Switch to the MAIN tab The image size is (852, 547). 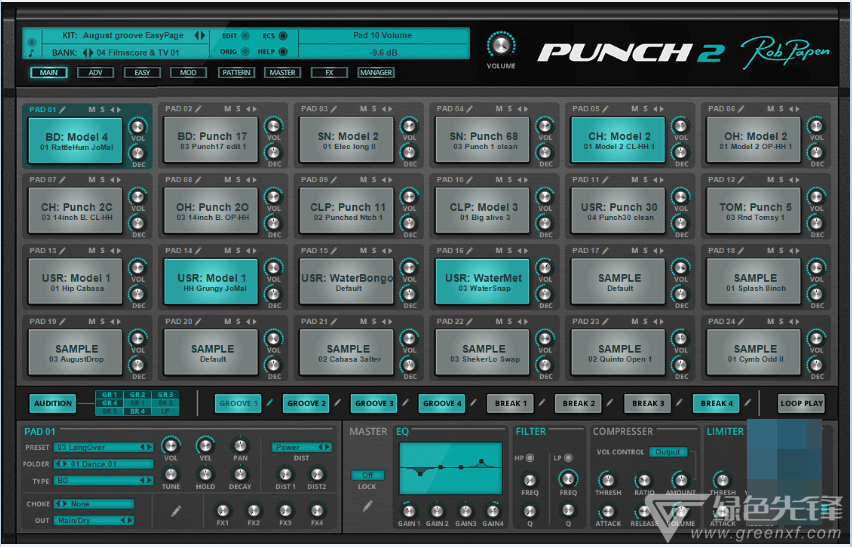pos(49,72)
